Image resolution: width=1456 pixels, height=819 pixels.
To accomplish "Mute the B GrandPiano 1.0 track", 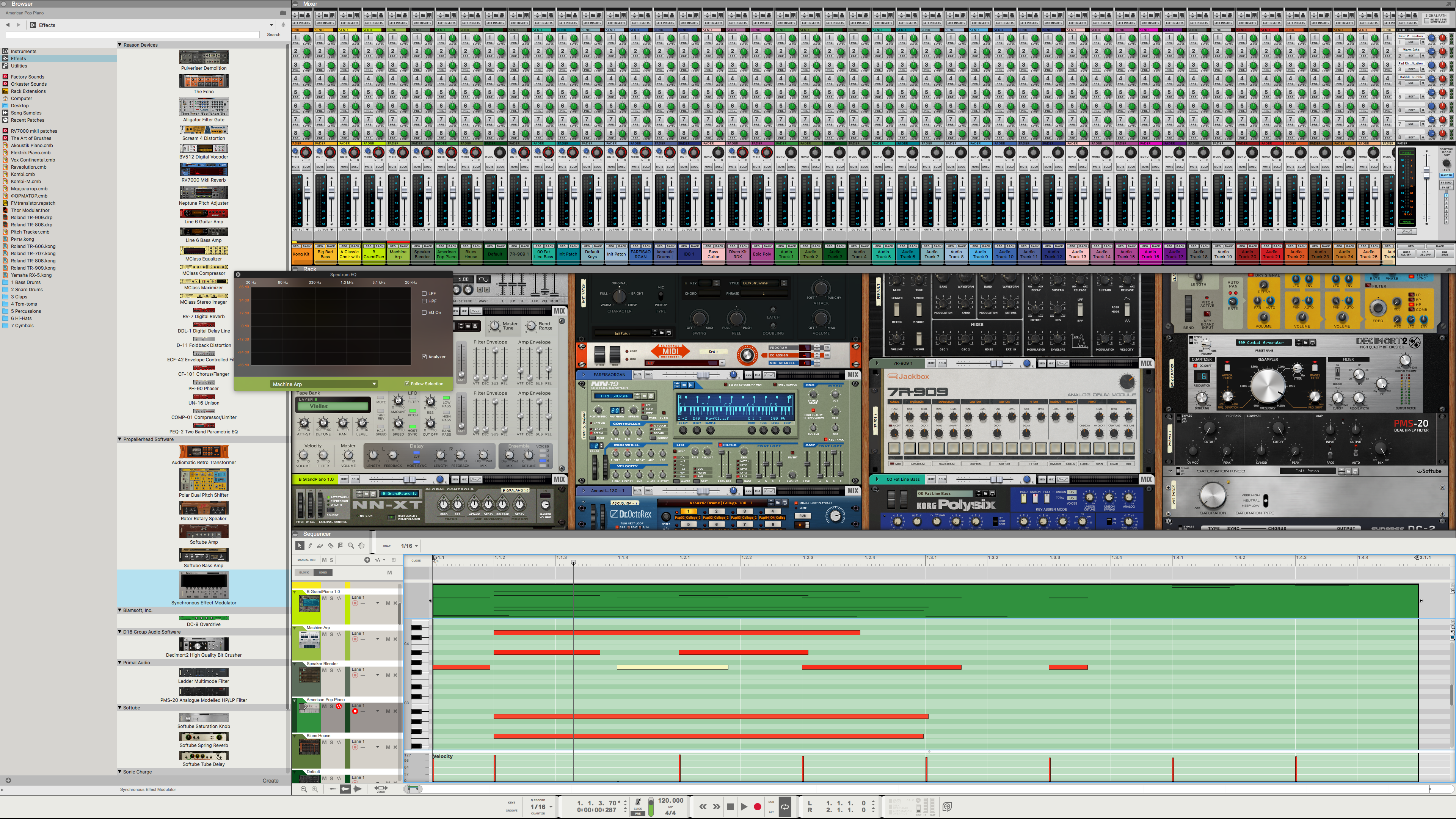I will (x=325, y=598).
